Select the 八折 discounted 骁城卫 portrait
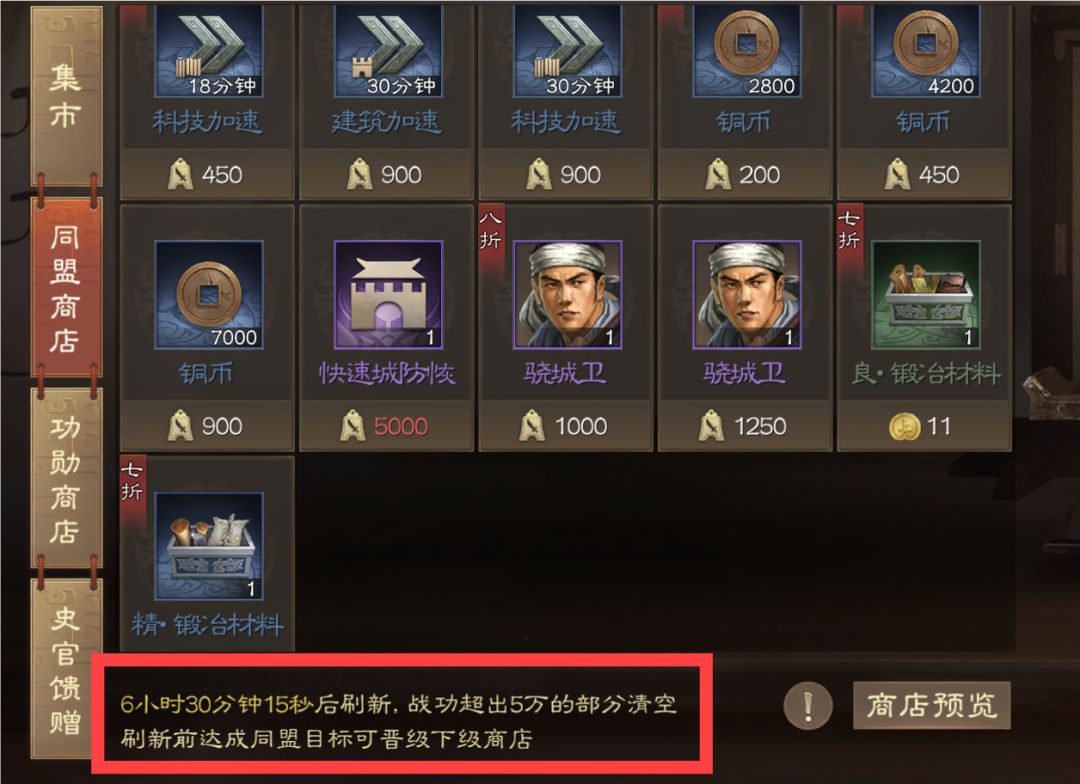The image size is (1080, 784). (568, 295)
